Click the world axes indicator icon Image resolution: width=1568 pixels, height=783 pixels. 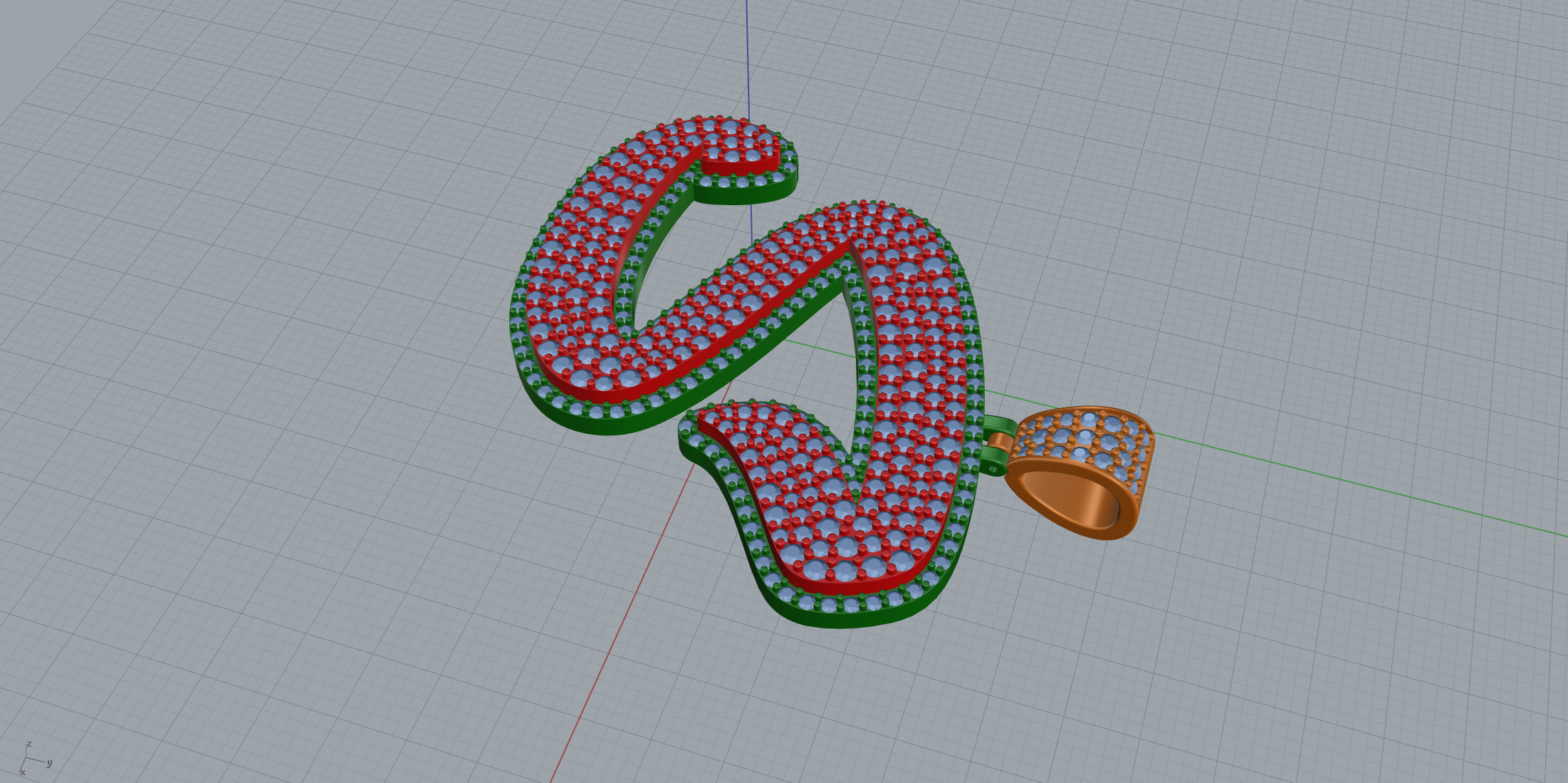pos(35,759)
